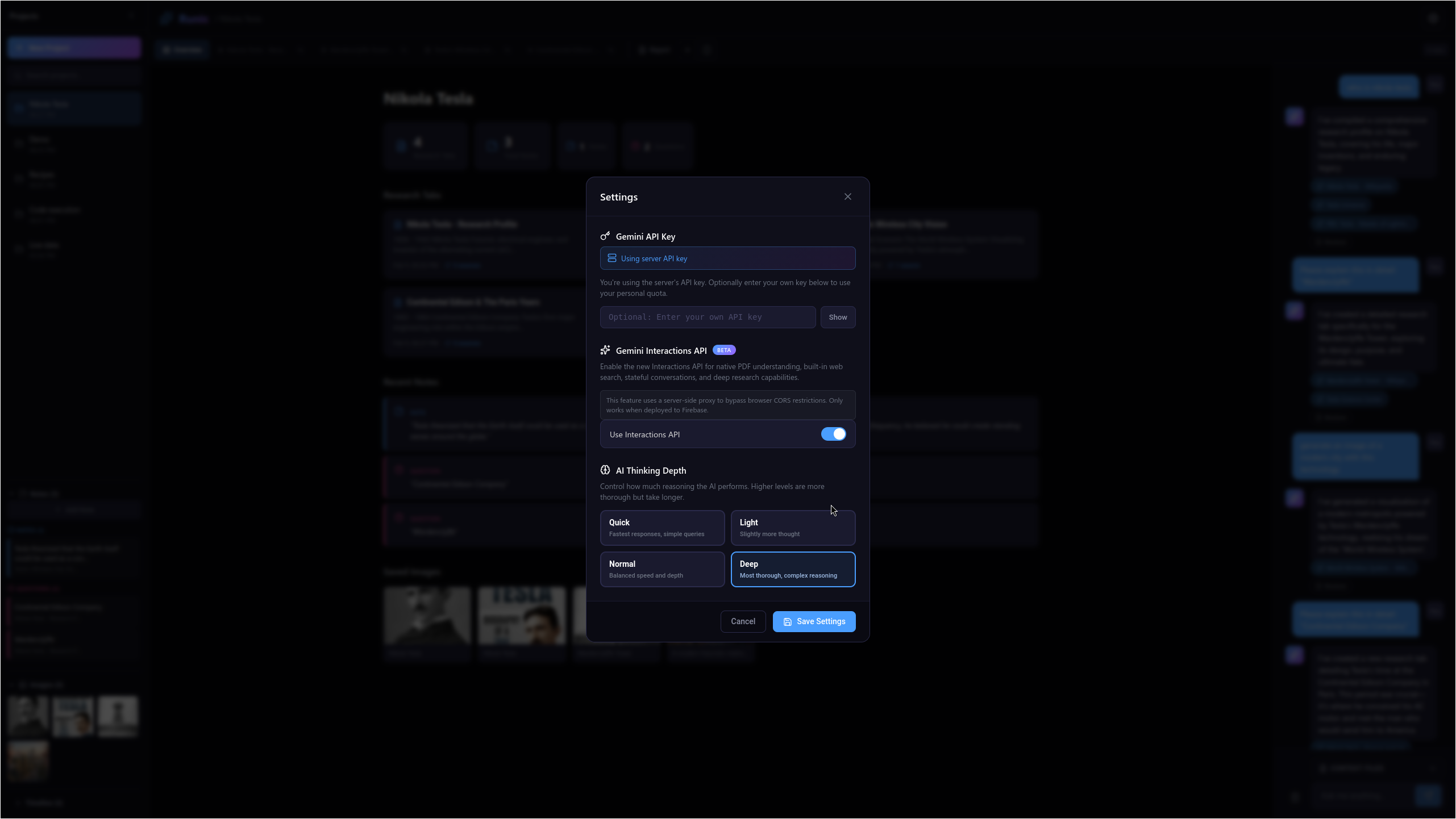Focus the optional API key input field
This screenshot has width=1456, height=819.
[708, 317]
